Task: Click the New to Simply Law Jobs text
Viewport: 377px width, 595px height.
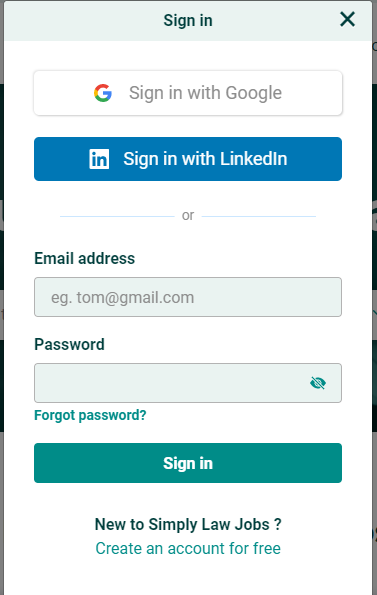Action: [x=188, y=524]
